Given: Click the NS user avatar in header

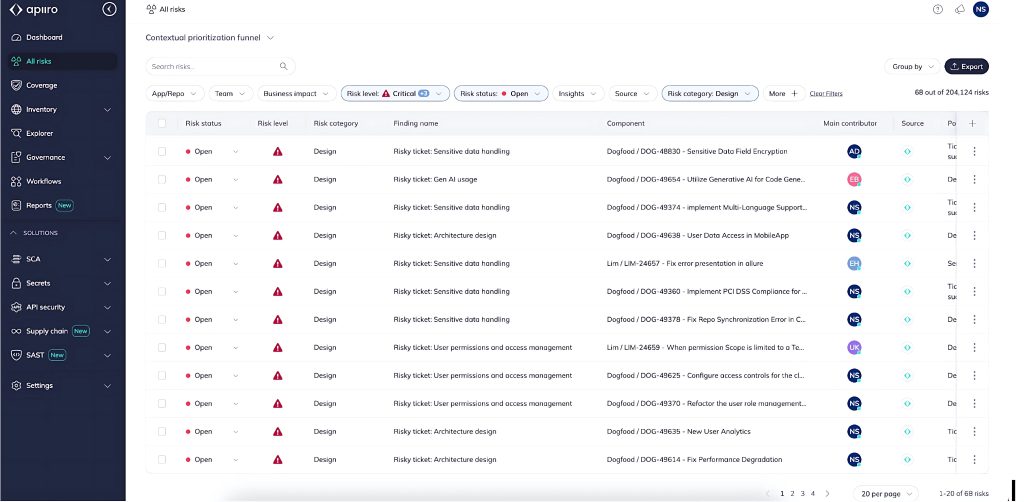Looking at the screenshot, I should (981, 9).
